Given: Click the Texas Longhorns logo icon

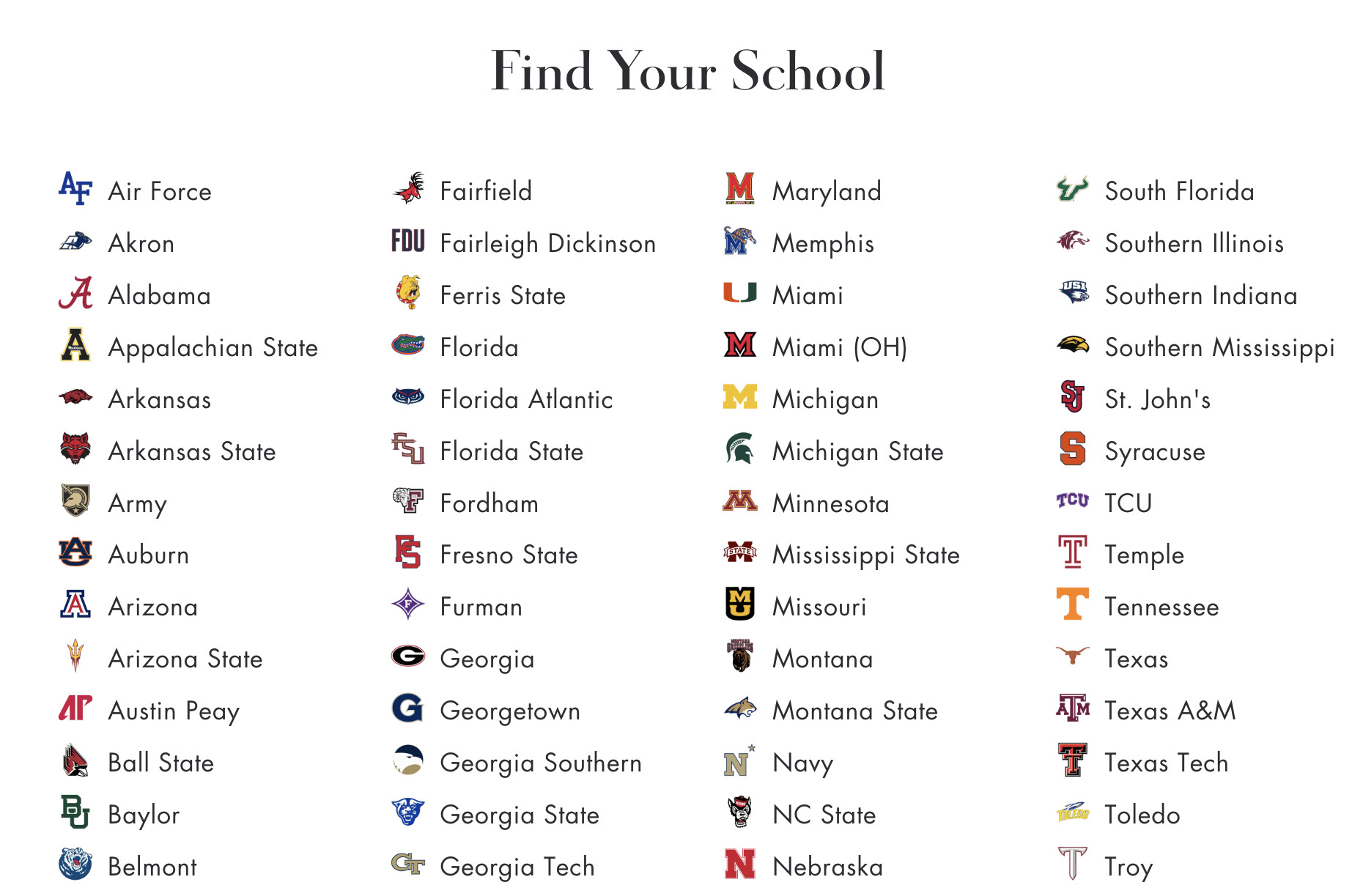Looking at the screenshot, I should 1073,655.
